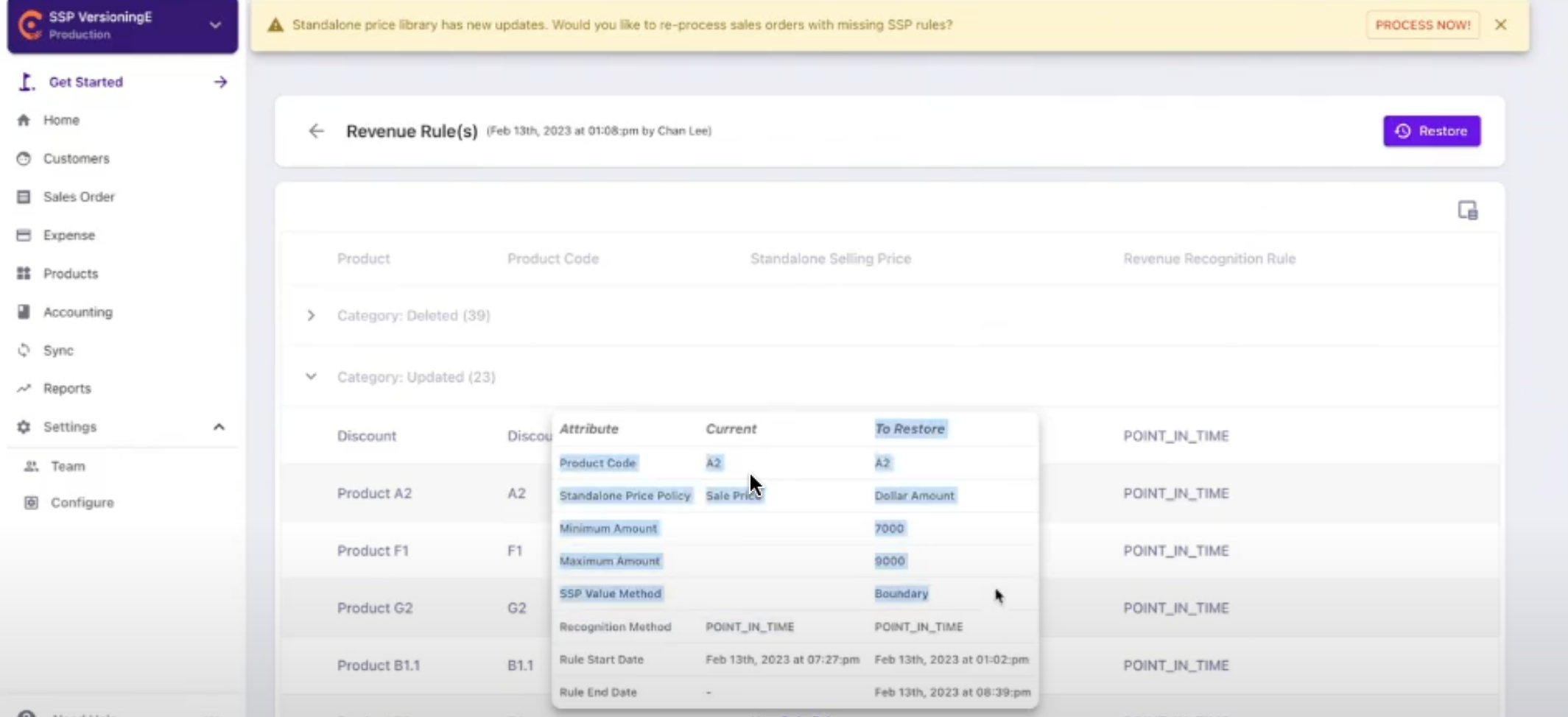The height and width of the screenshot is (717, 1568).
Task: Open the Reports page
Action: pos(67,388)
